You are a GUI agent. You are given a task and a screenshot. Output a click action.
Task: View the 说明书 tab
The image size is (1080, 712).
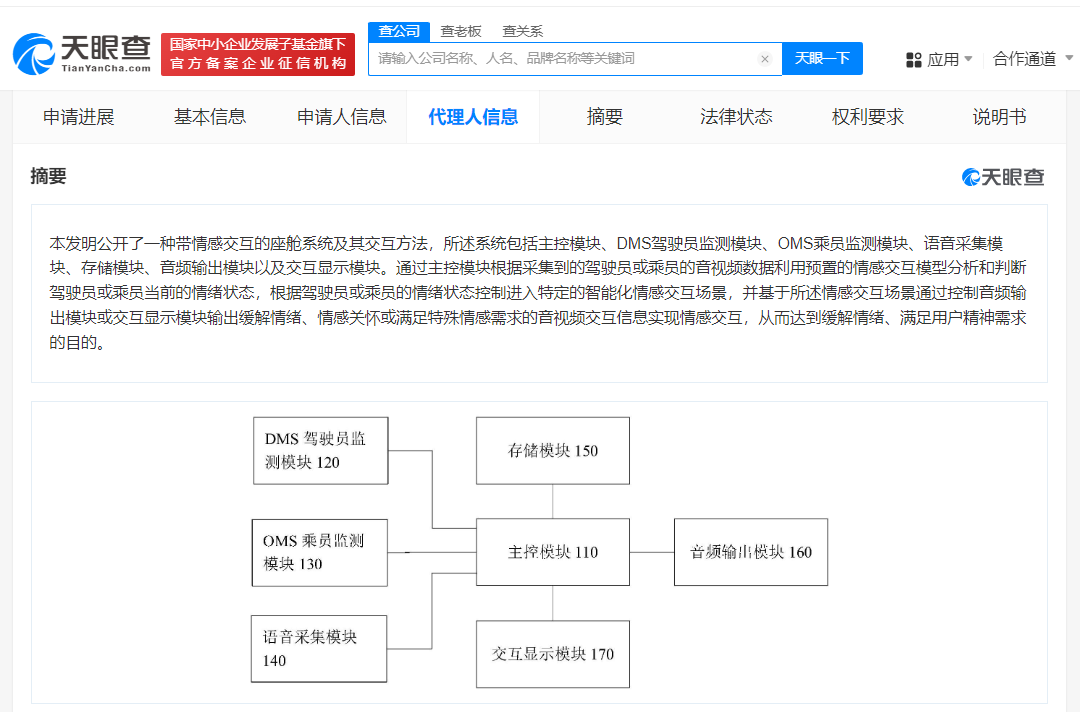pos(996,116)
